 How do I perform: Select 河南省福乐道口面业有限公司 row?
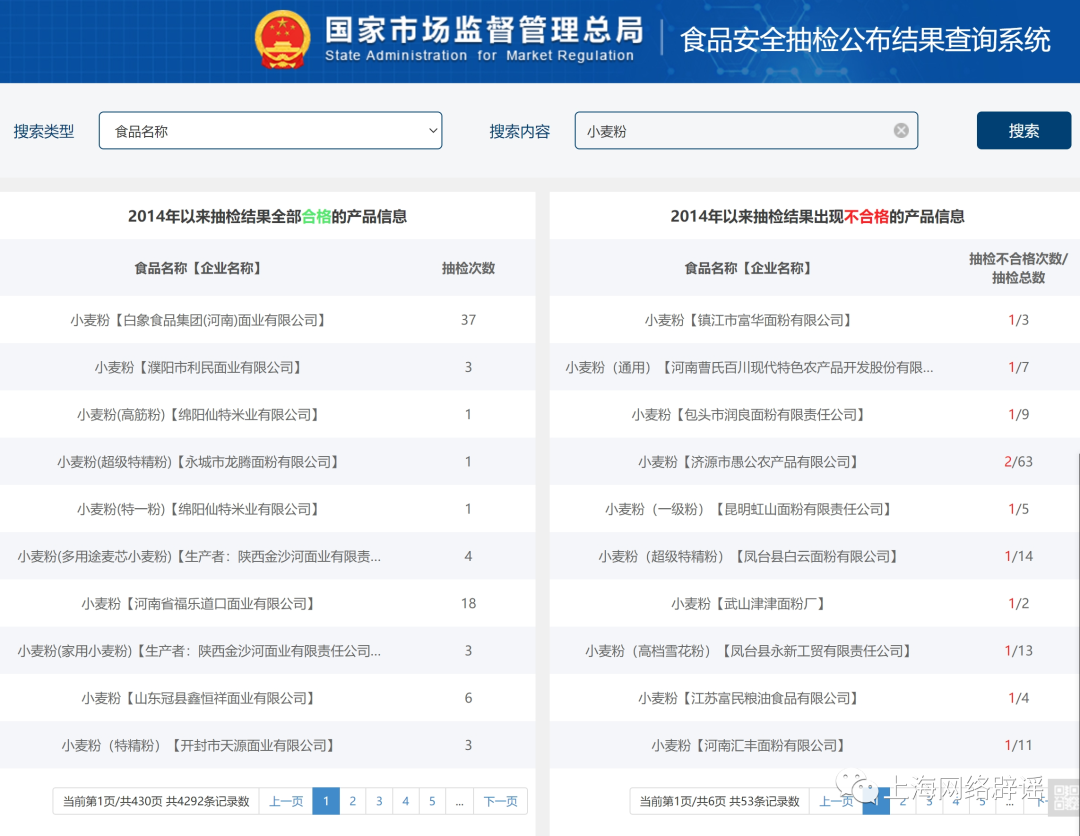(198, 603)
